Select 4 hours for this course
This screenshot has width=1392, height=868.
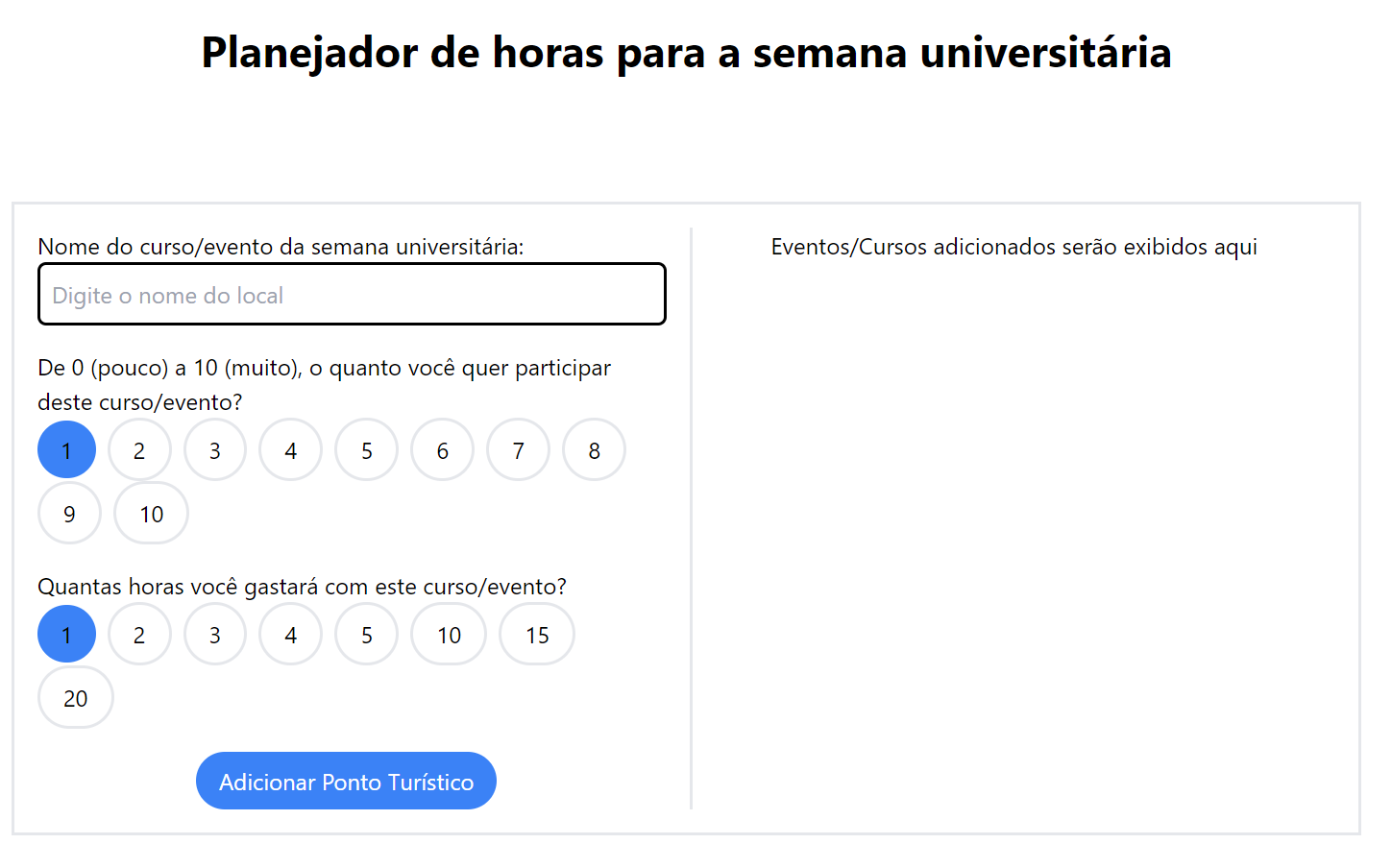(290, 634)
